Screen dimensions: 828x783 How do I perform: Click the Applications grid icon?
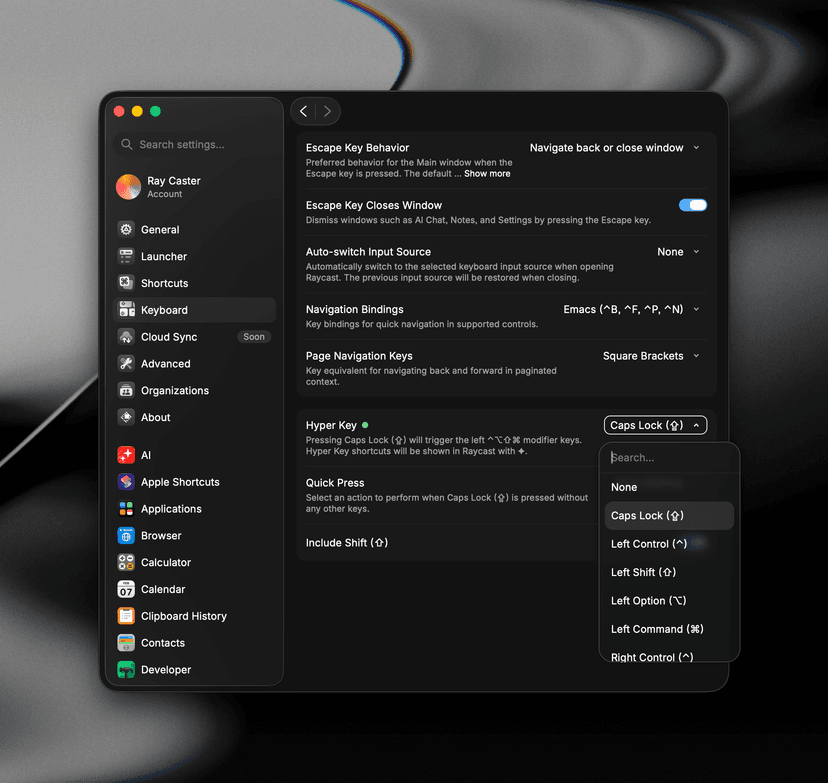126,509
